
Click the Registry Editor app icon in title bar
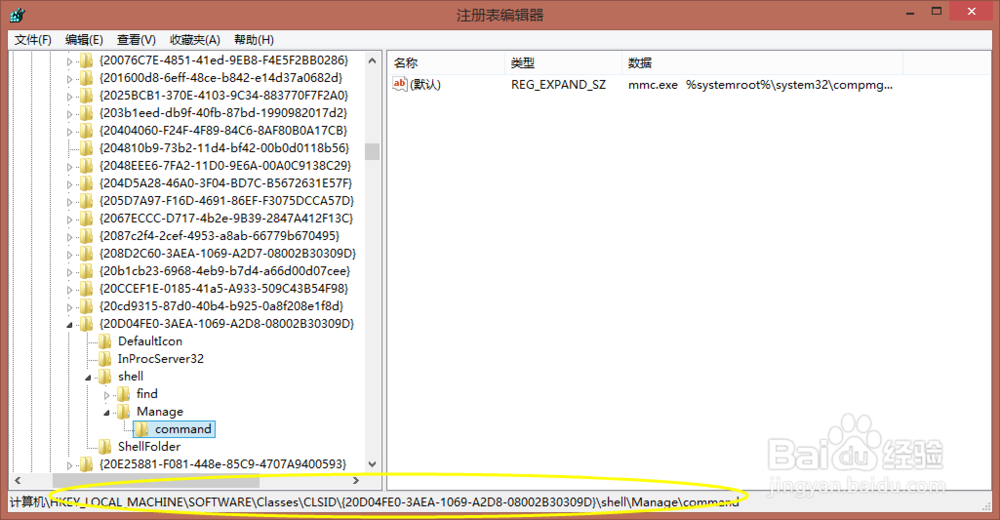click(x=18, y=14)
